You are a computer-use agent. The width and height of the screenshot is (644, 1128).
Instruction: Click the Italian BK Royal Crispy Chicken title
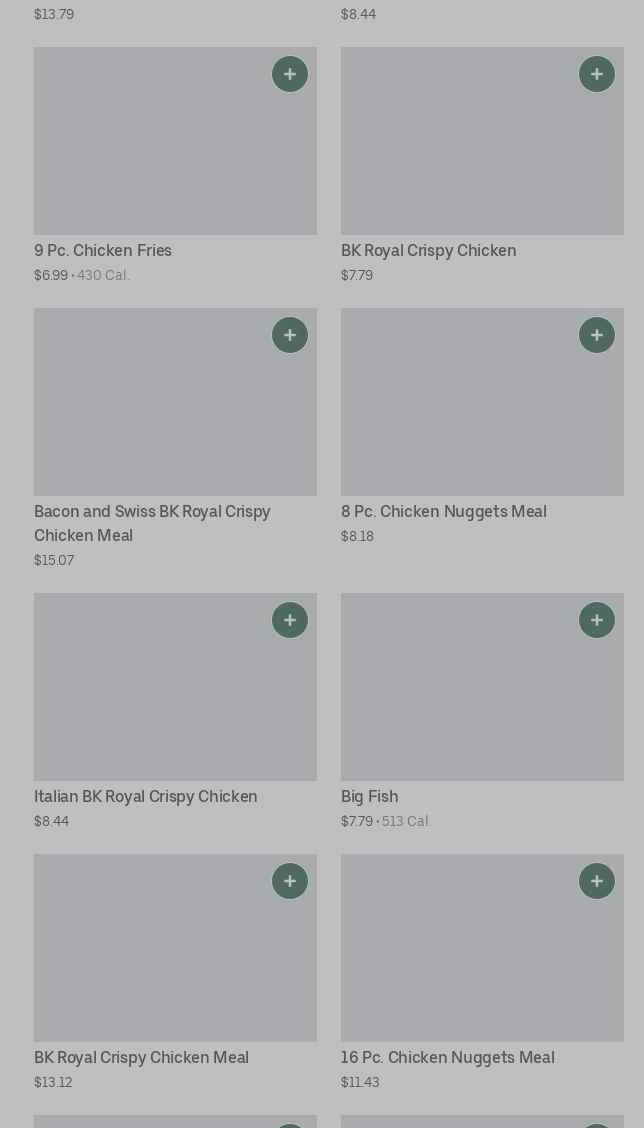click(x=146, y=797)
